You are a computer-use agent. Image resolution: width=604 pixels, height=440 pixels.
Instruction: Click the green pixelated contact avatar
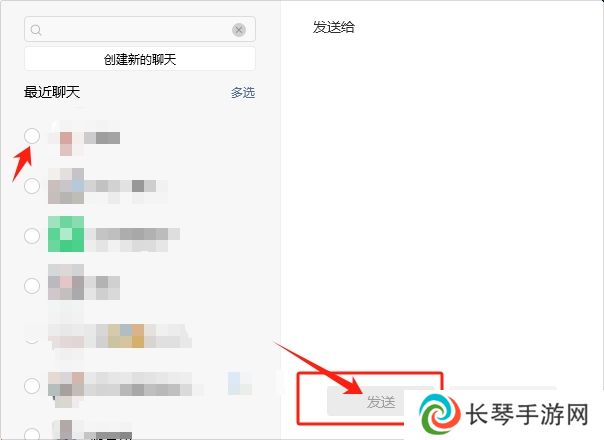click(66, 234)
